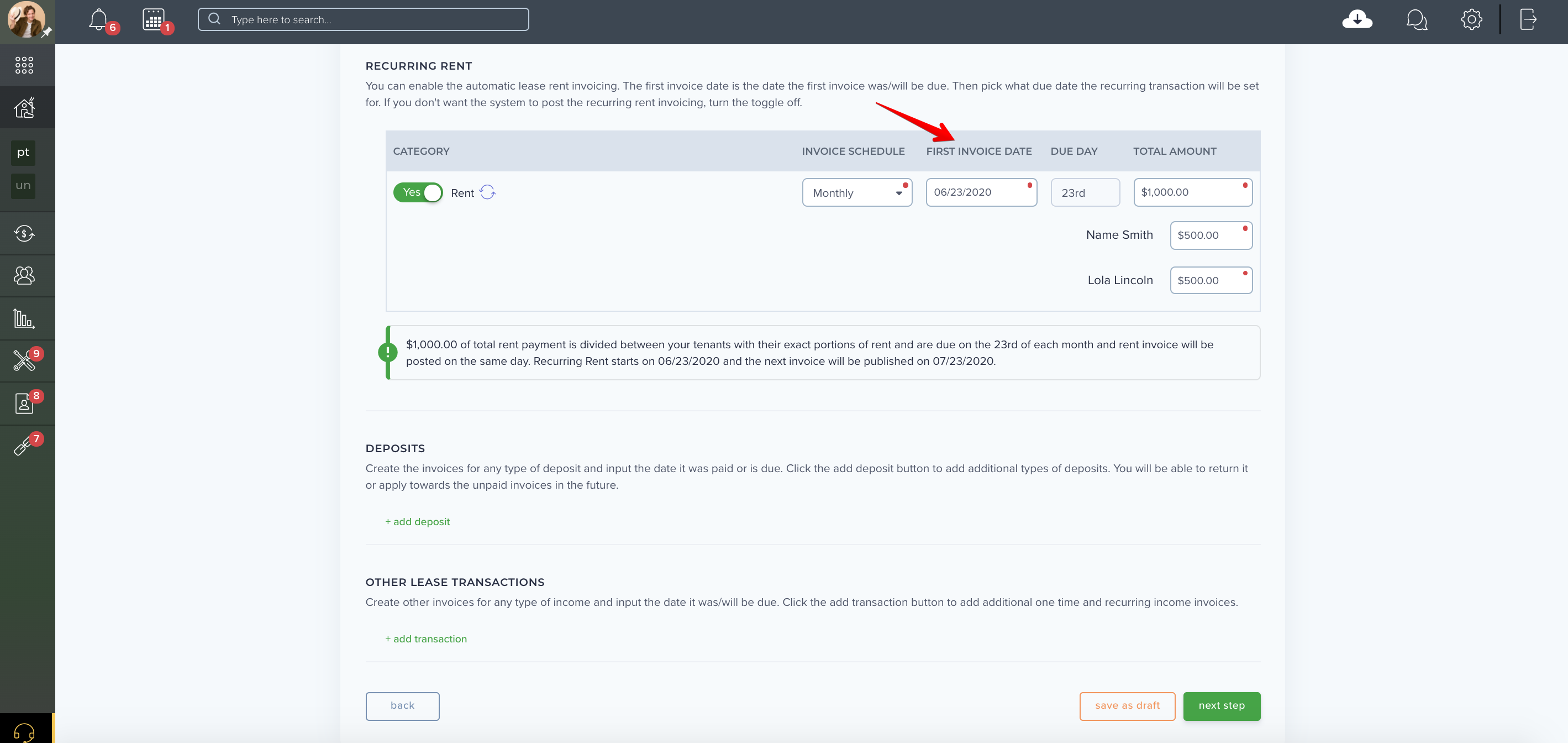Open the accounting dollar icon in sidebar

pyautogui.click(x=24, y=233)
